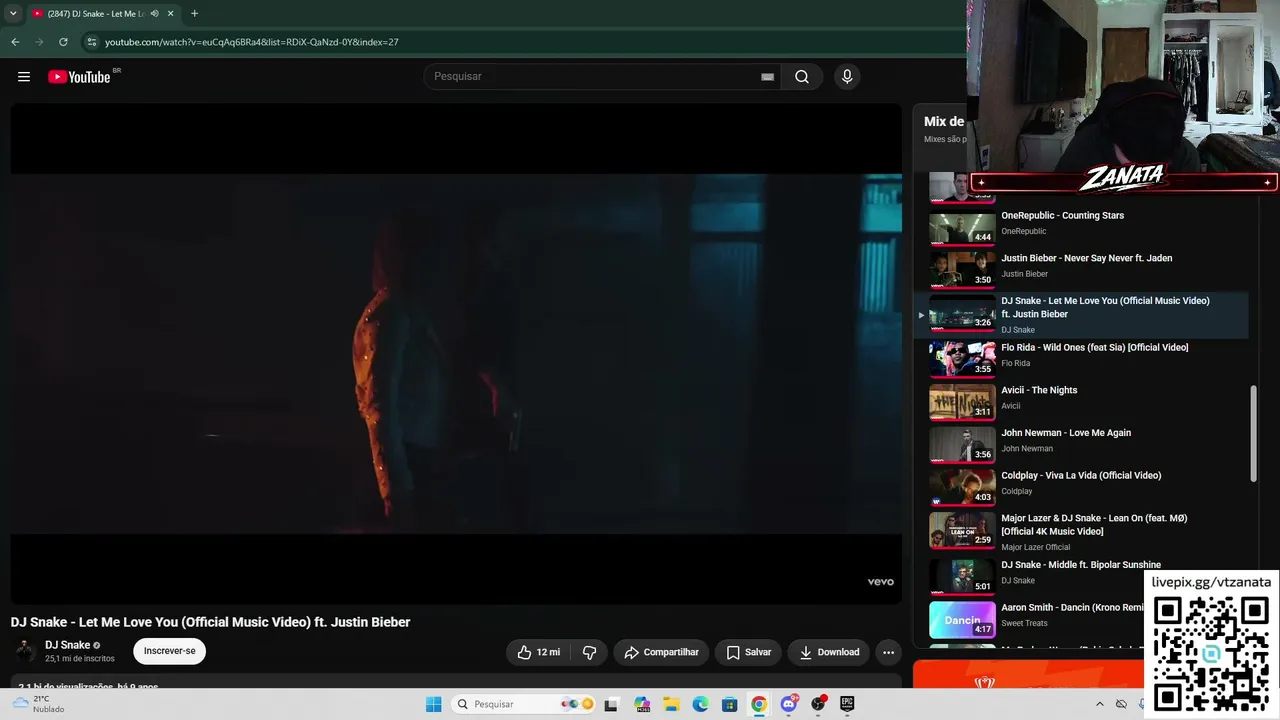Open Task View on the taskbar
This screenshot has width=1280, height=720.
(611, 704)
